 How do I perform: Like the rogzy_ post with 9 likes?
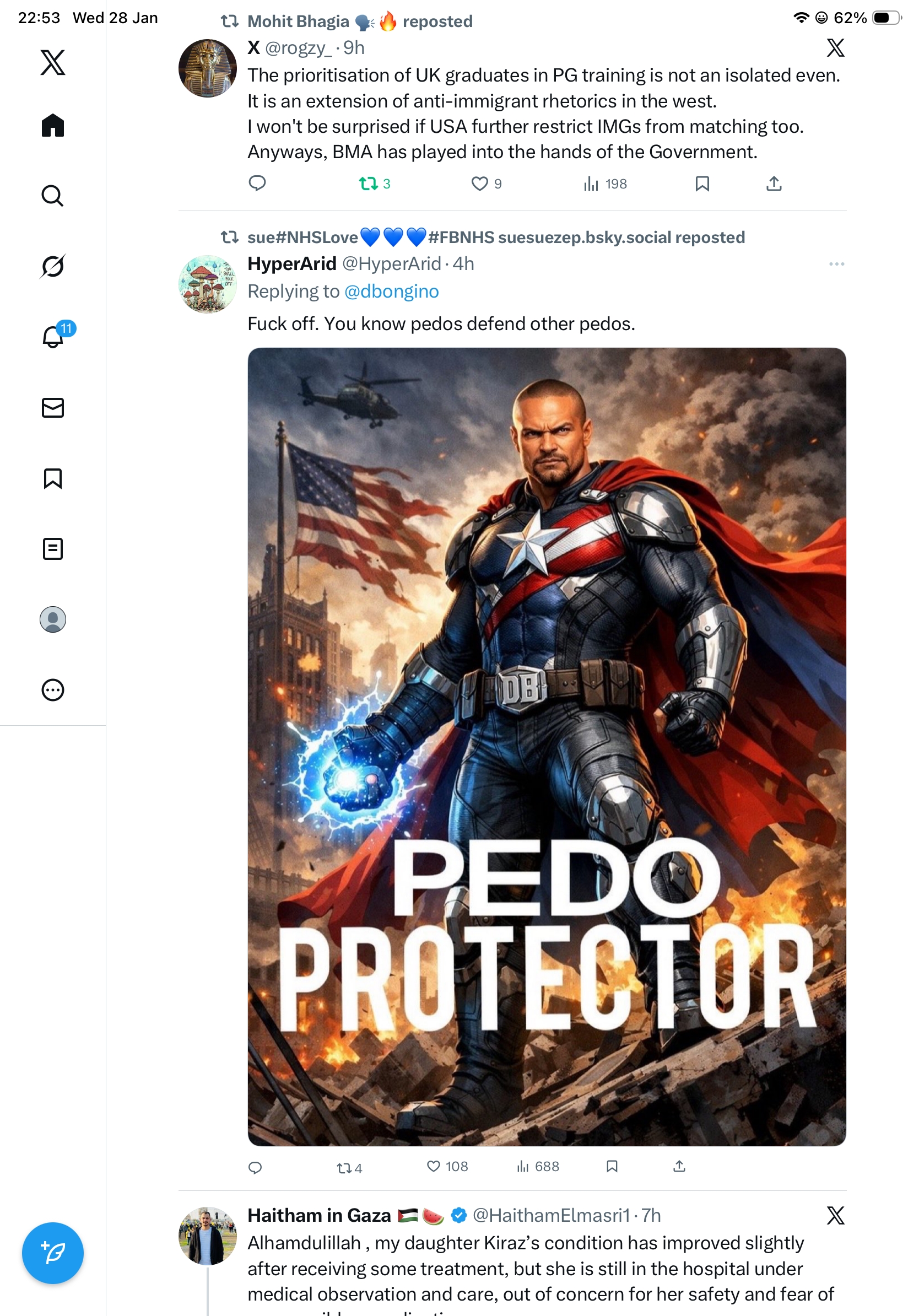coord(486,184)
